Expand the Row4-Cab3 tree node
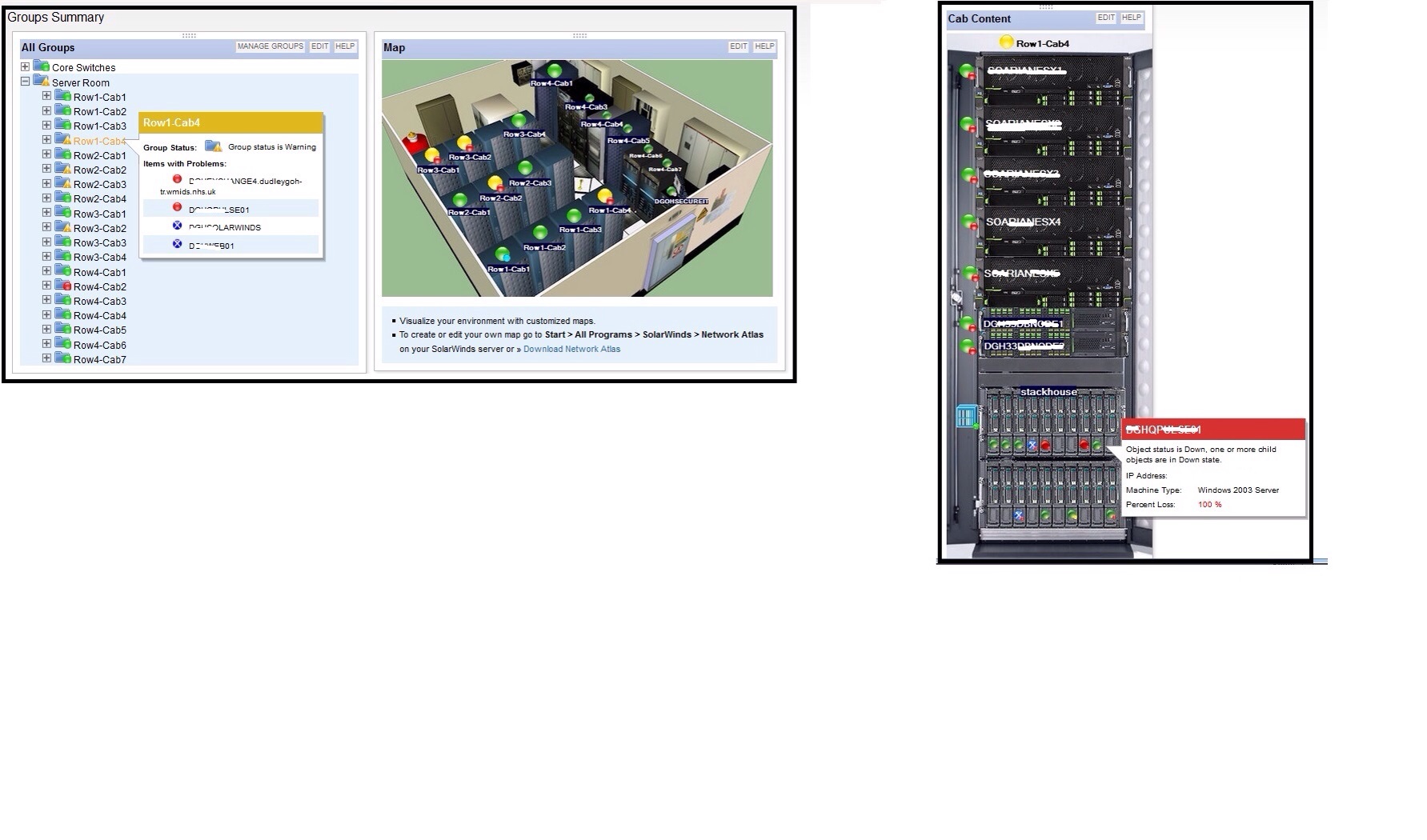Image resolution: width=1427 pixels, height=840 pixels. tap(46, 300)
